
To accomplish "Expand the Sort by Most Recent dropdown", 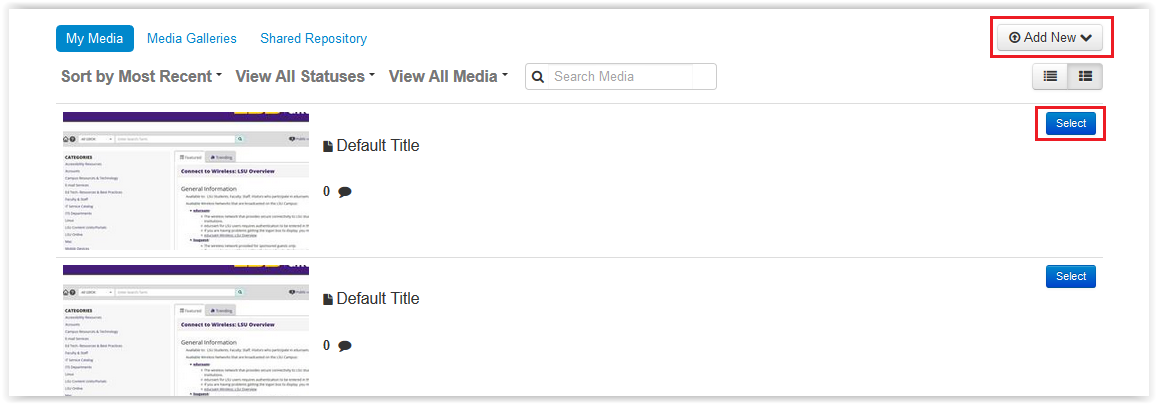I will pos(142,77).
